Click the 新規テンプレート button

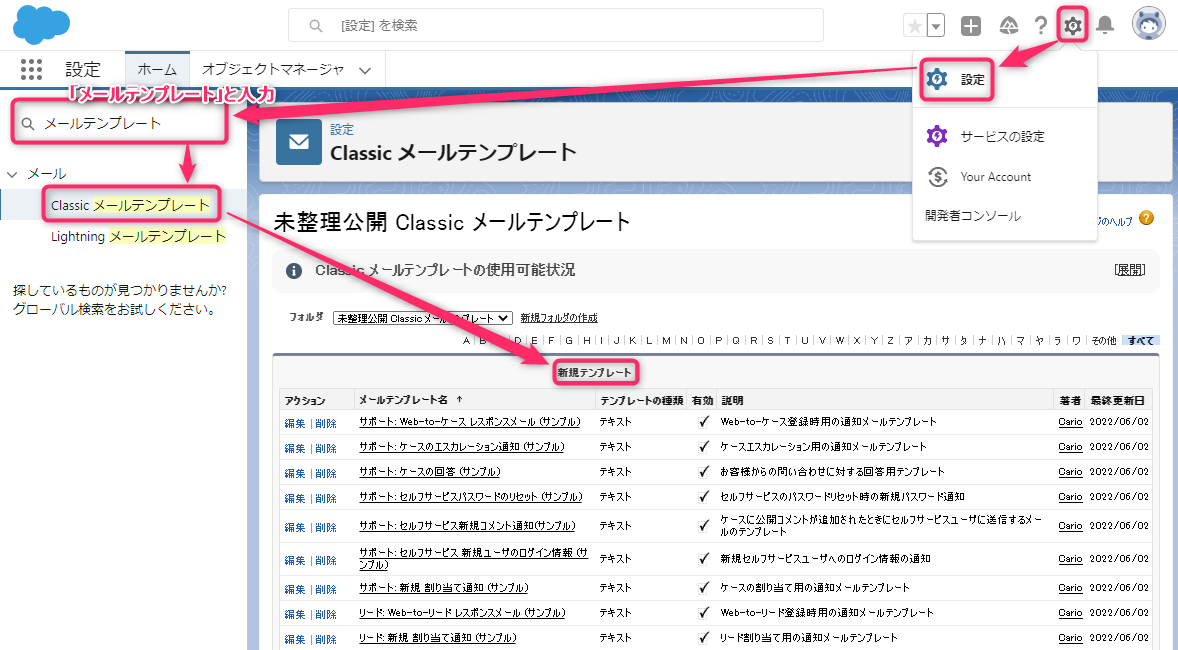pyautogui.click(x=595, y=372)
